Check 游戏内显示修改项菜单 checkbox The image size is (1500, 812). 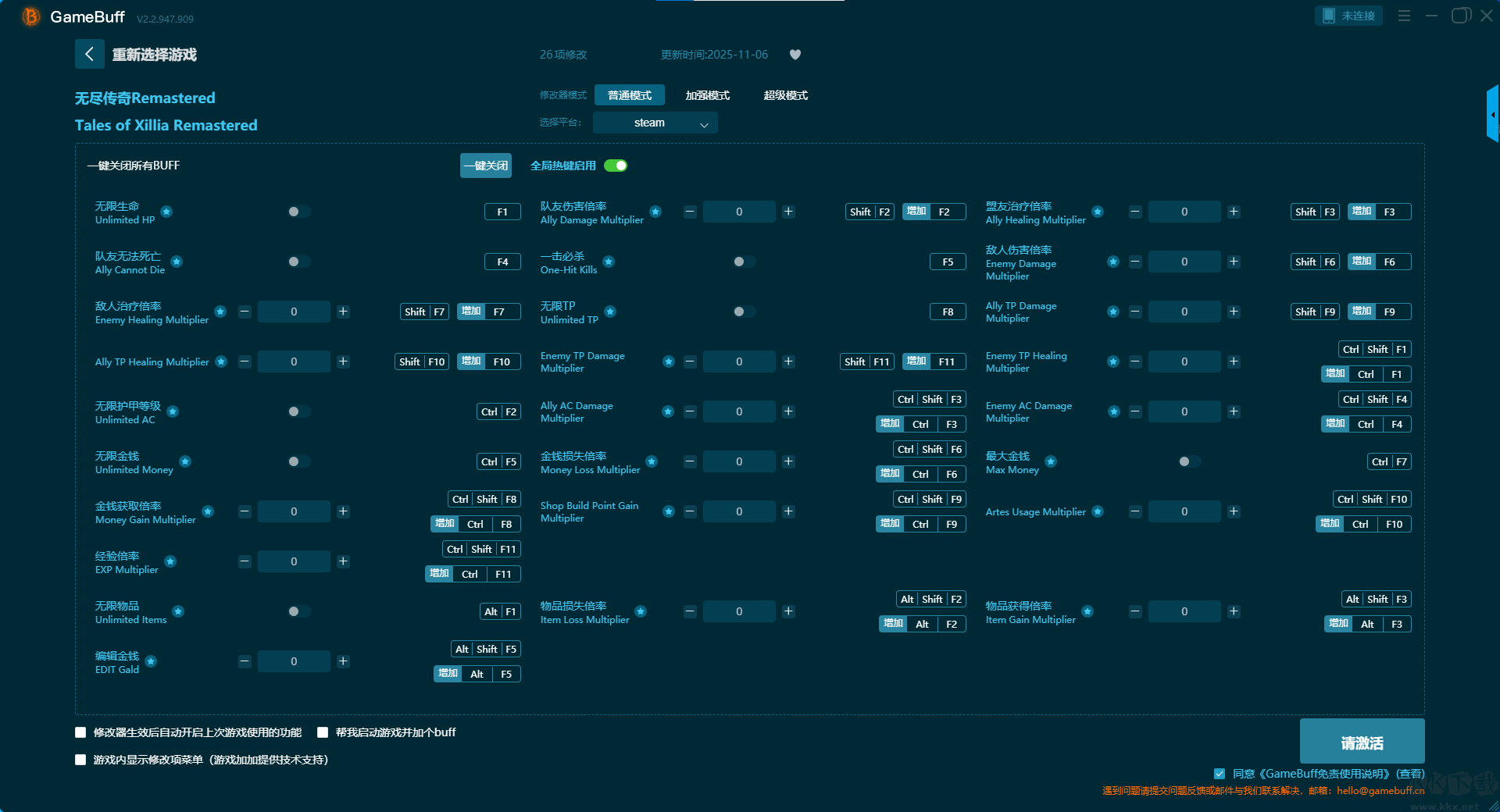[x=80, y=760]
